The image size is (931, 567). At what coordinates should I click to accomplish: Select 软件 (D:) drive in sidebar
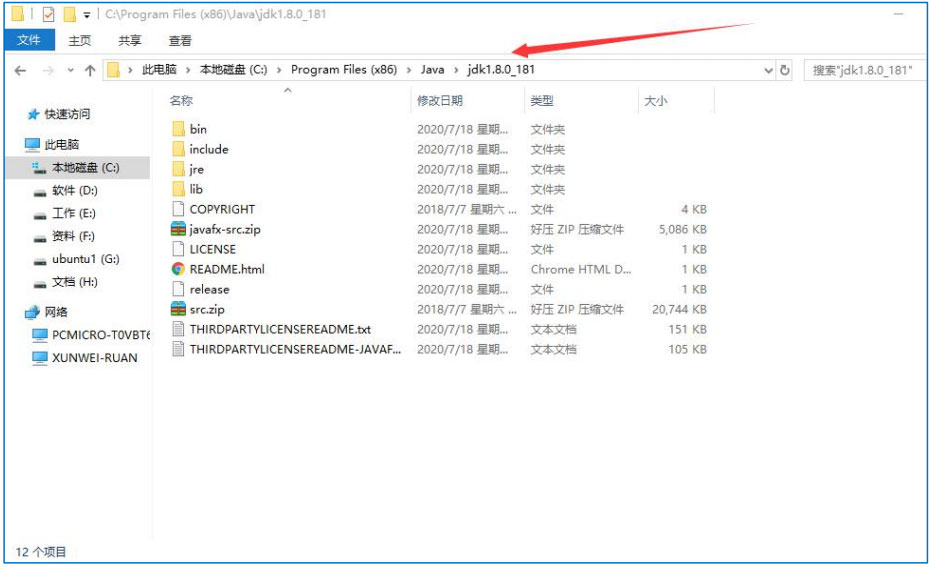tap(74, 191)
